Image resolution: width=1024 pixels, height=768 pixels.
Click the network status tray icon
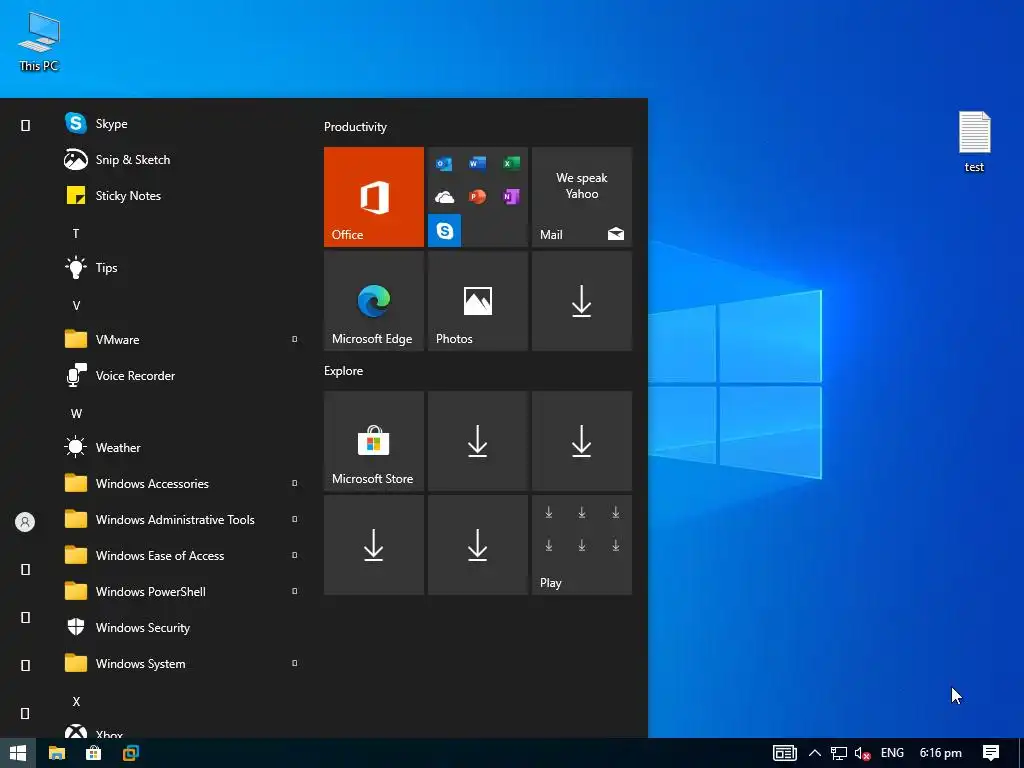[x=839, y=753]
